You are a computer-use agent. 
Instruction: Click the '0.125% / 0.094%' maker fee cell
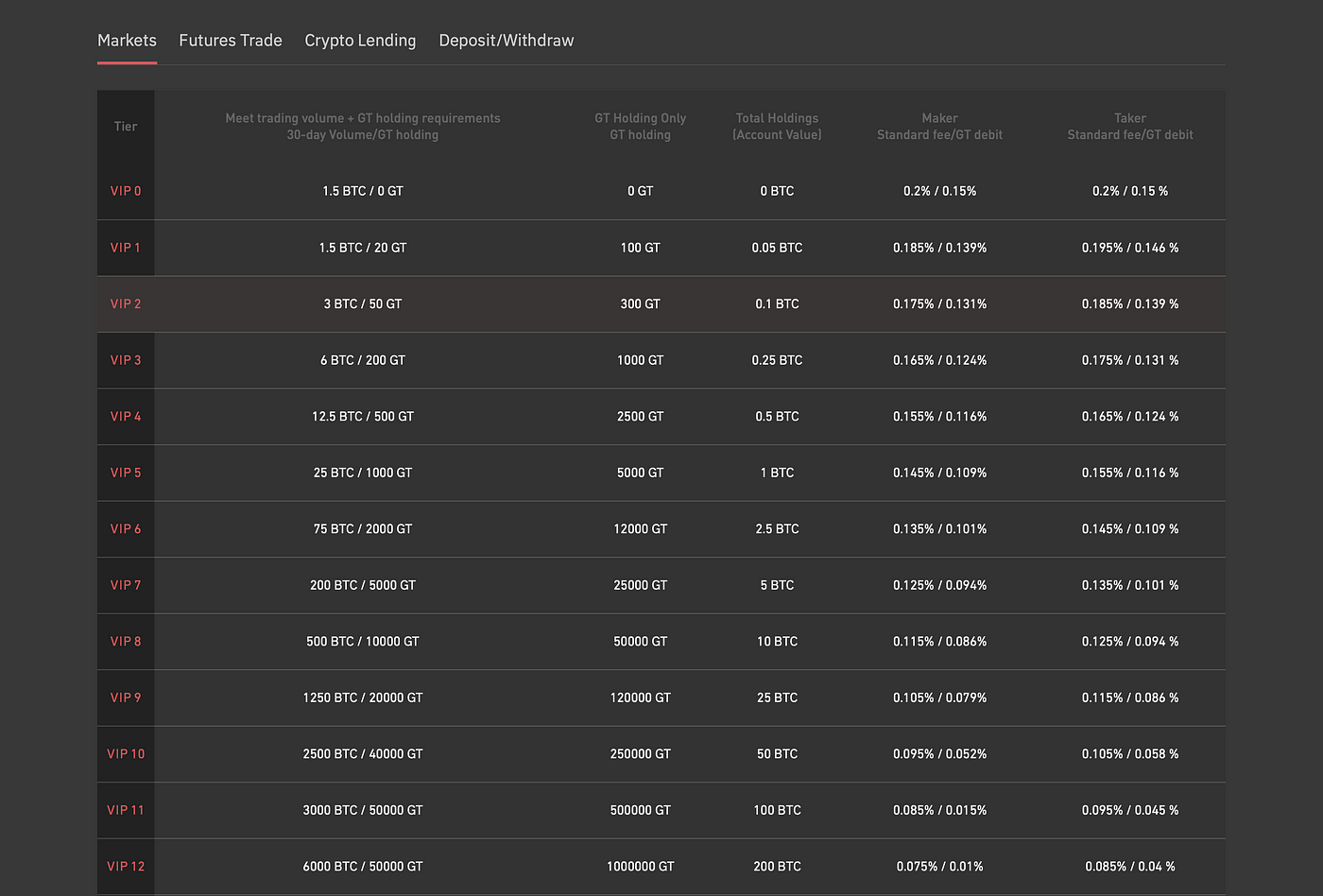[x=940, y=585]
